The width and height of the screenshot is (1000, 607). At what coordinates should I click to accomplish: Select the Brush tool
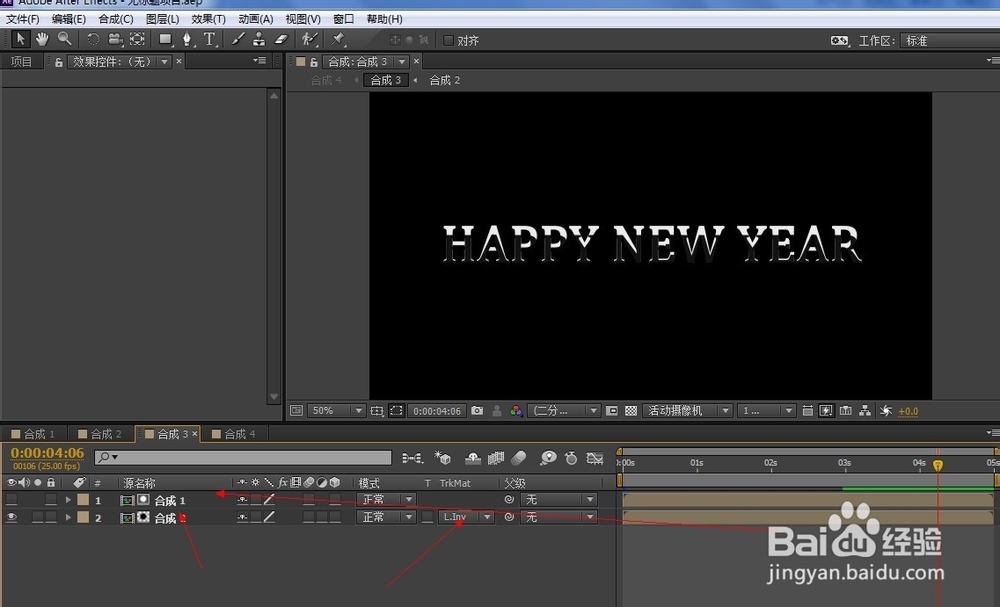point(238,40)
